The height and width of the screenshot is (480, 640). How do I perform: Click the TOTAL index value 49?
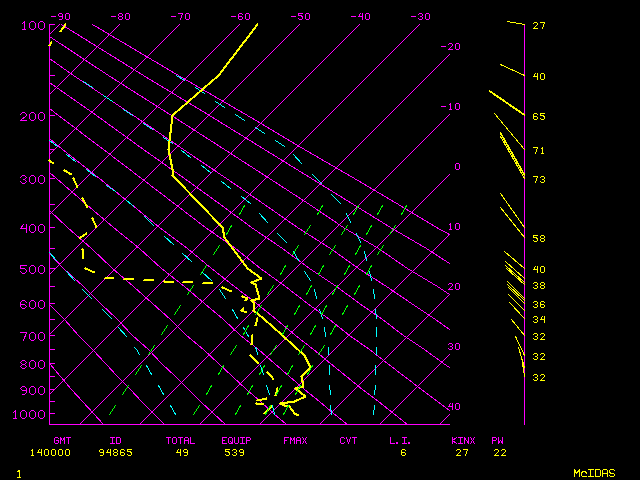pyautogui.click(x=183, y=453)
